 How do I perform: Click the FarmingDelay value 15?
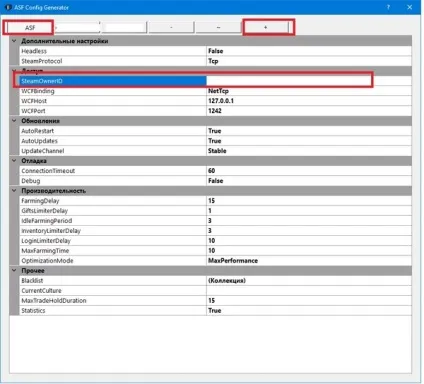click(309, 201)
